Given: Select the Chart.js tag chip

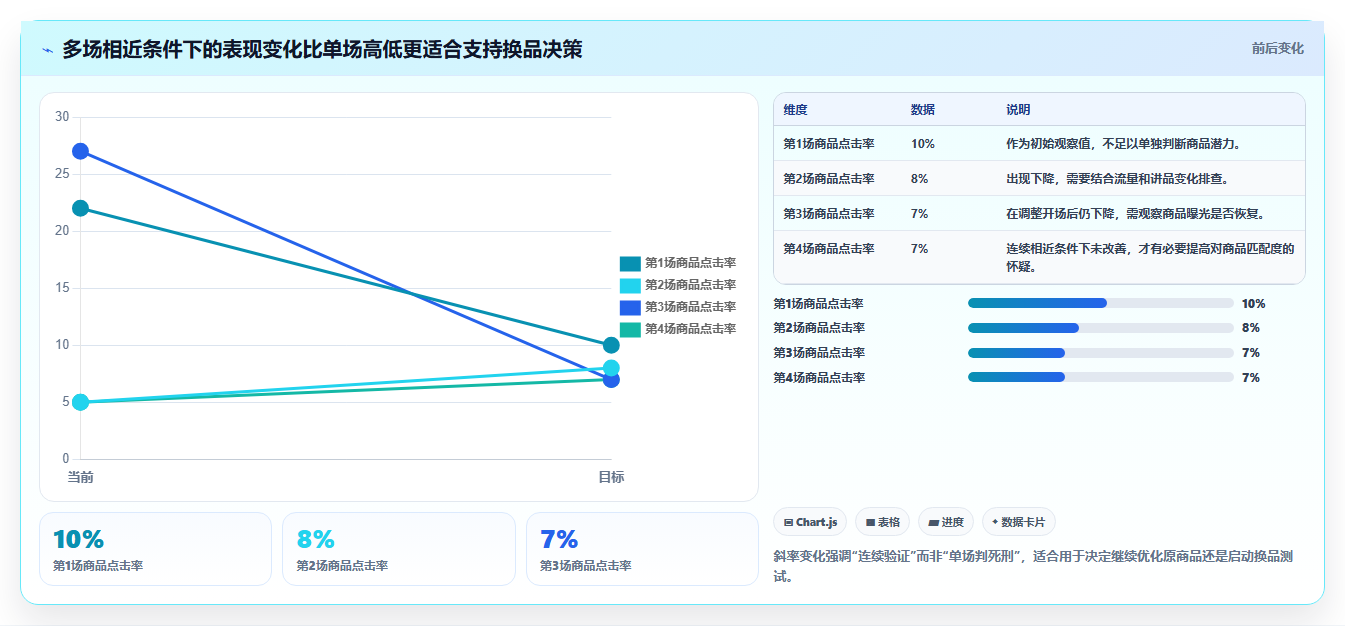Looking at the screenshot, I should point(810,522).
